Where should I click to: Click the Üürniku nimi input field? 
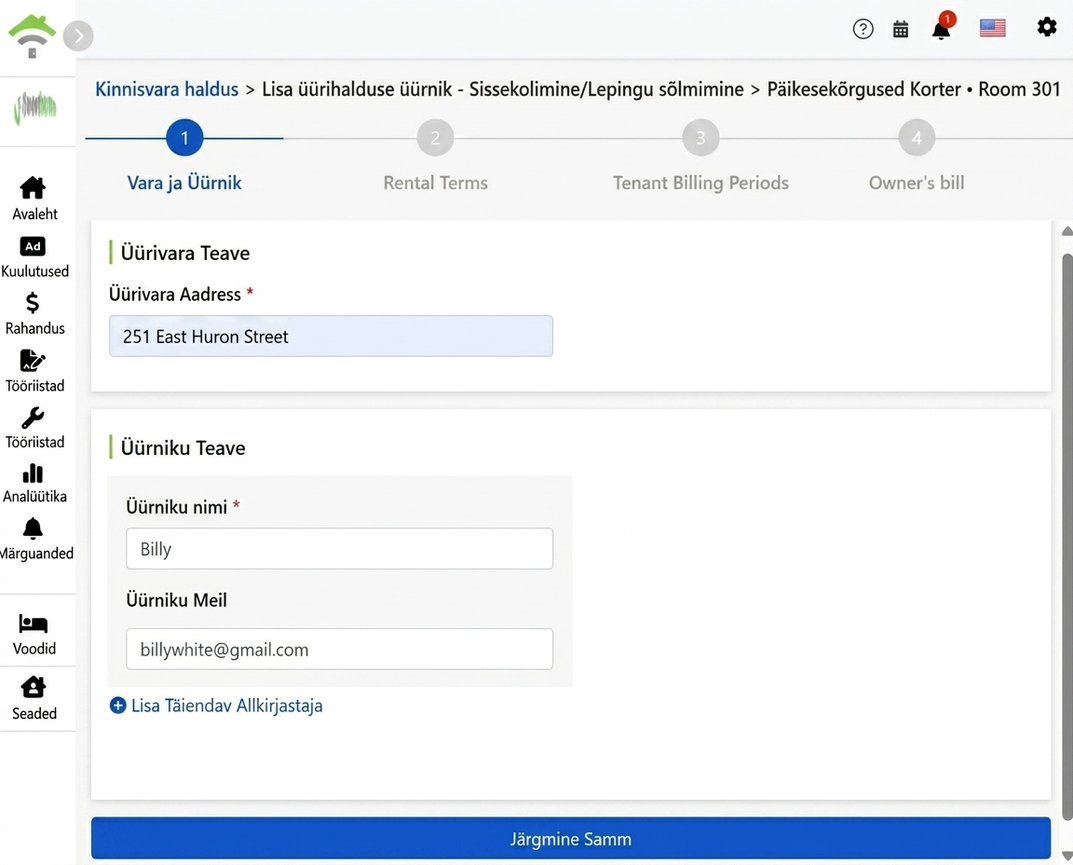(339, 548)
